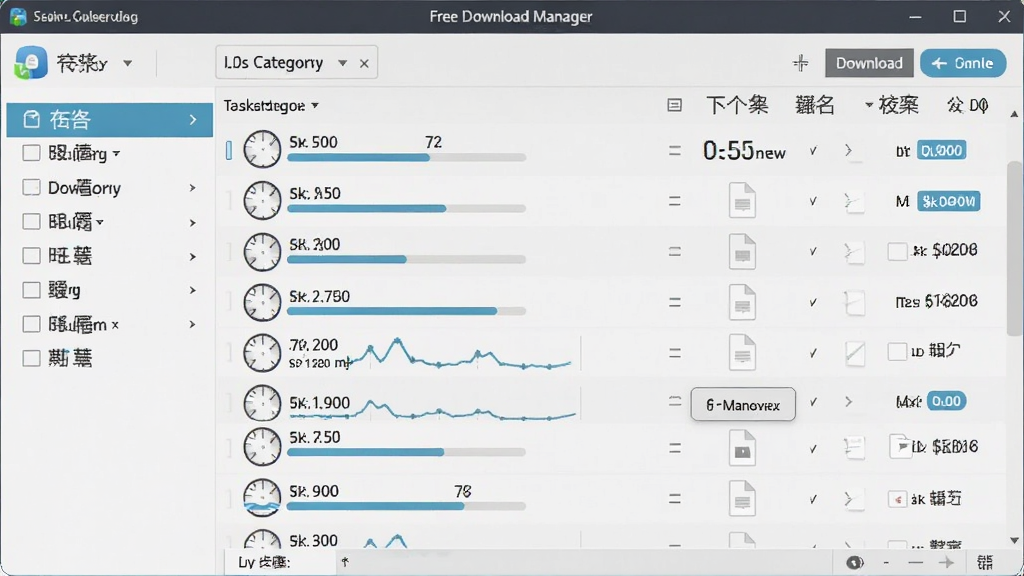Clear the I.Ds Category filter with the X
Viewport: 1024px width, 576px height.
pos(364,63)
